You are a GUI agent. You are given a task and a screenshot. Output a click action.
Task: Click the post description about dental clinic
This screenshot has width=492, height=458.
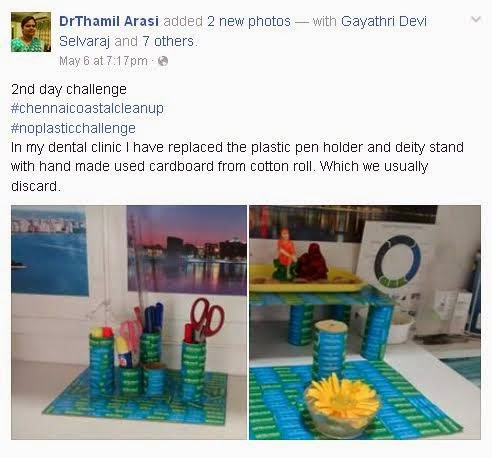(x=237, y=167)
